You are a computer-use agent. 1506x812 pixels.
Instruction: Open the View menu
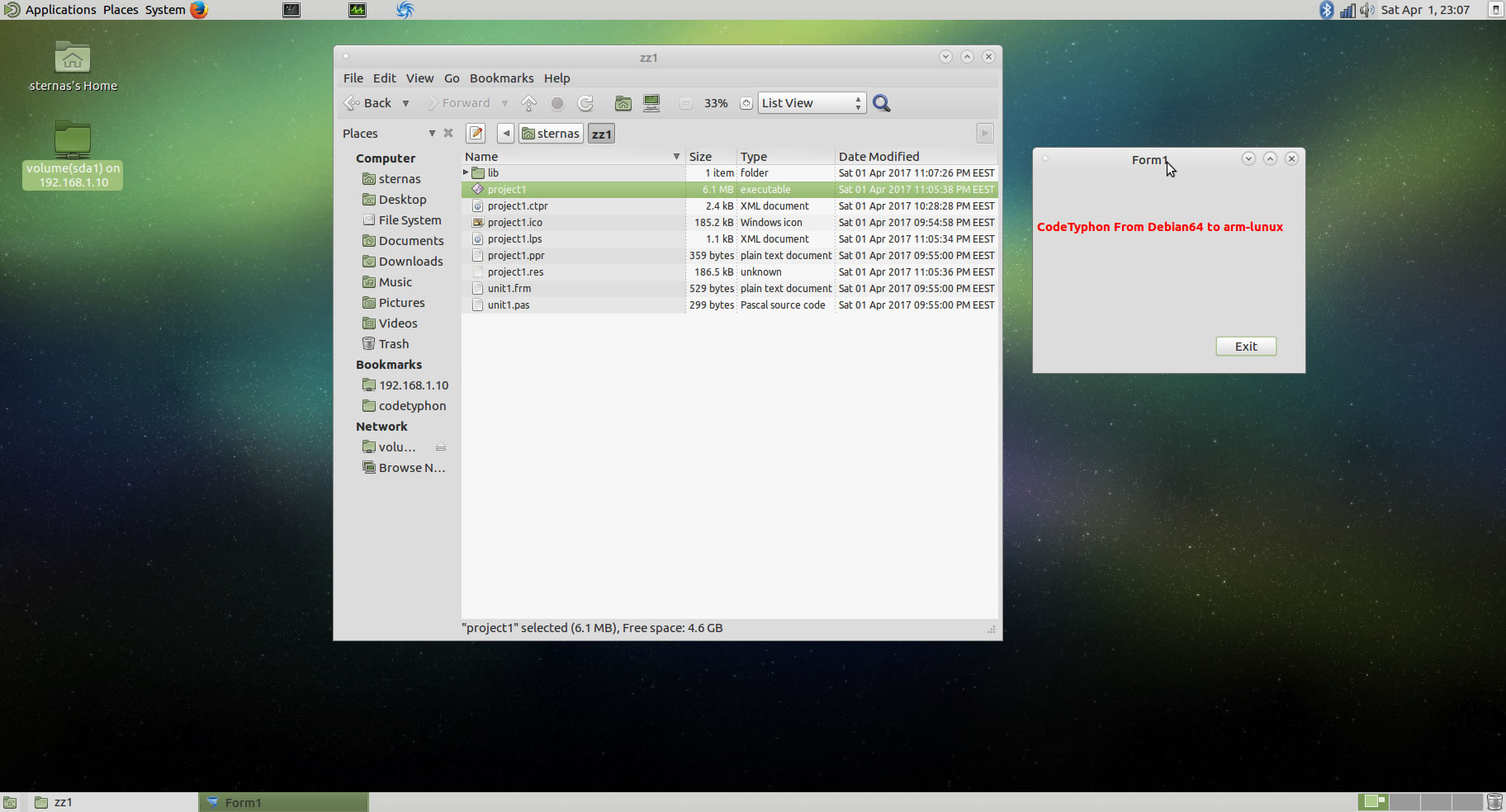pos(419,78)
